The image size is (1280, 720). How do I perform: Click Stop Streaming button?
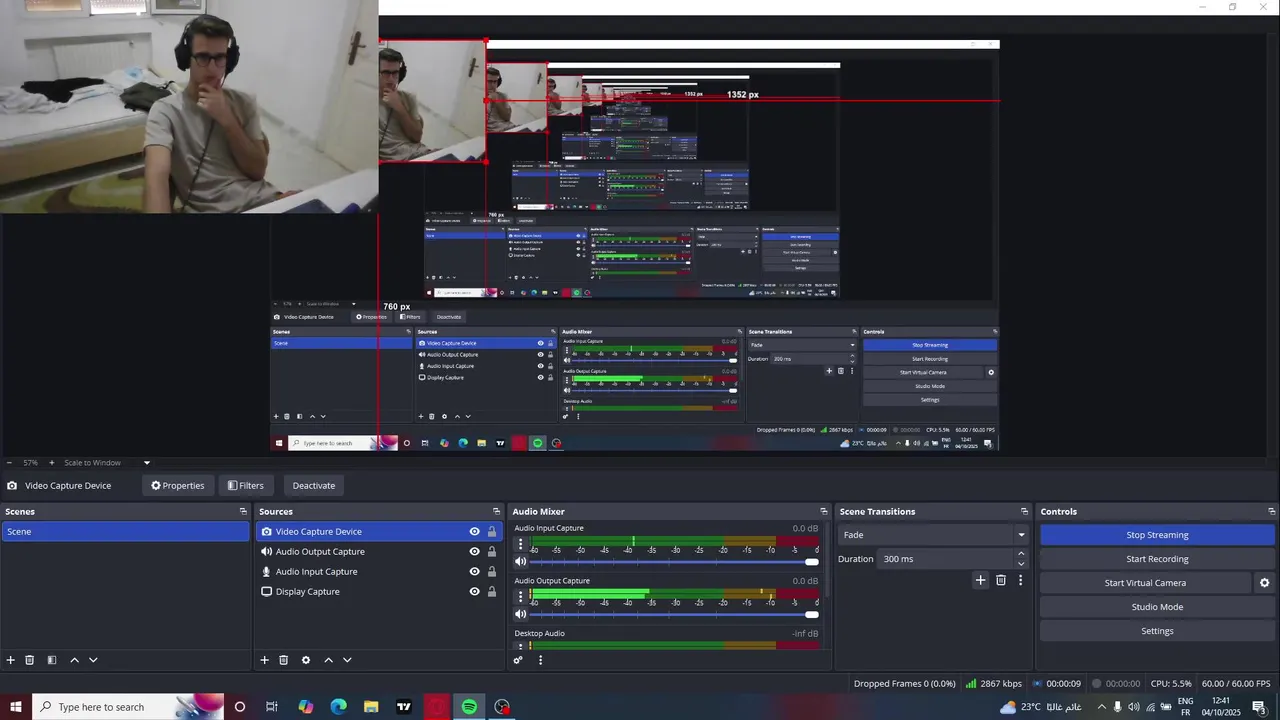[1157, 535]
